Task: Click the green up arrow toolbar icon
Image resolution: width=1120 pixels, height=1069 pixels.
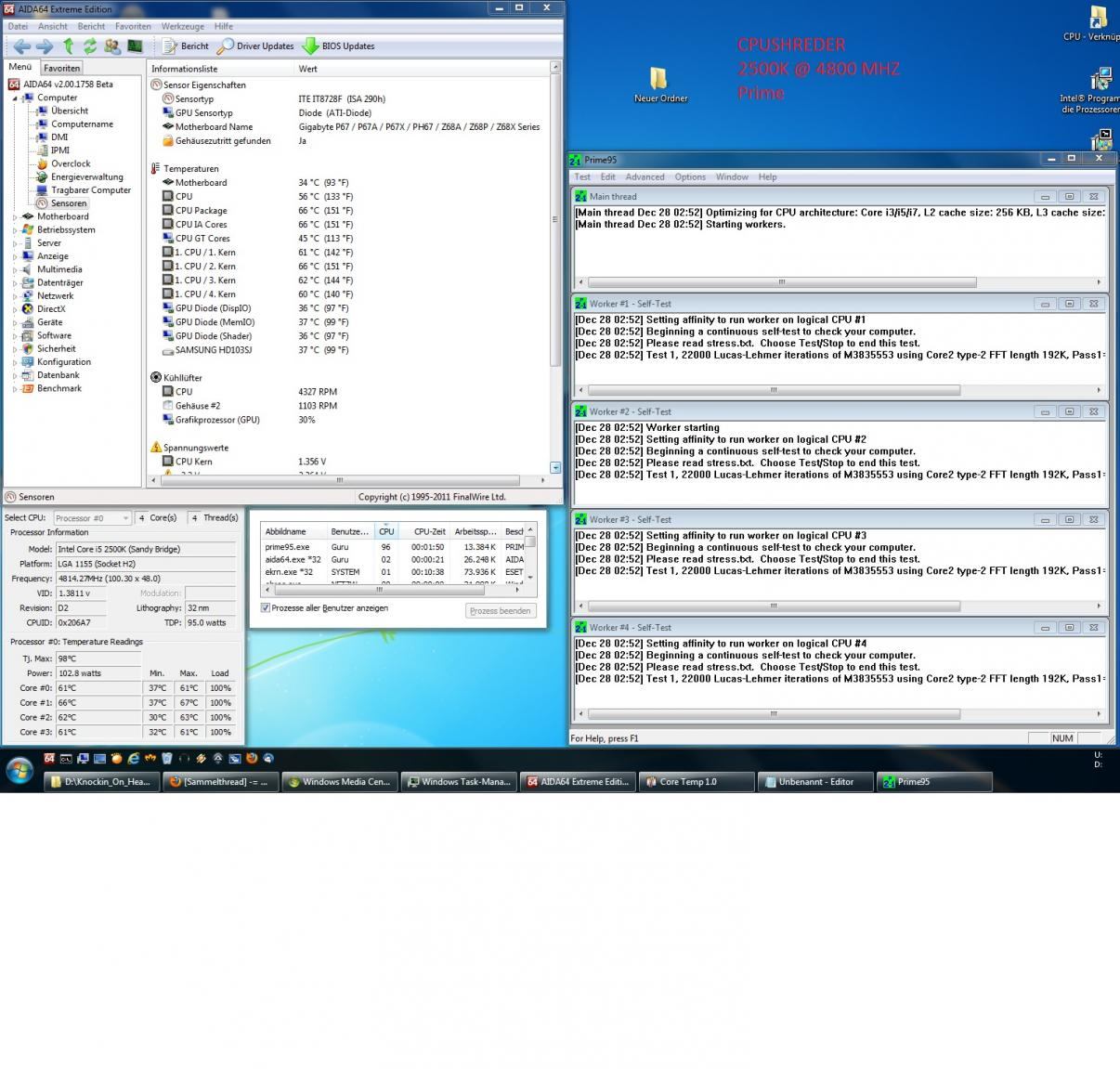Action: [x=69, y=46]
